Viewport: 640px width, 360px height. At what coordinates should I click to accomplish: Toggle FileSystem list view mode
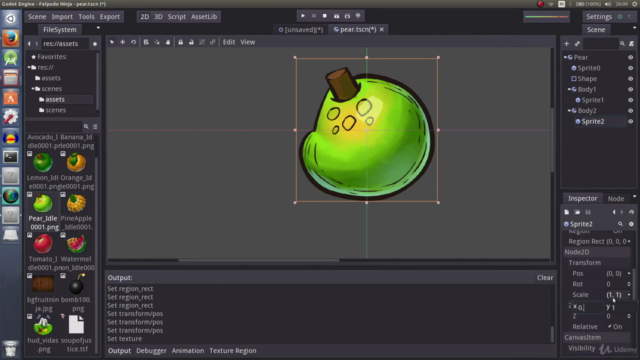pyautogui.click(x=95, y=127)
